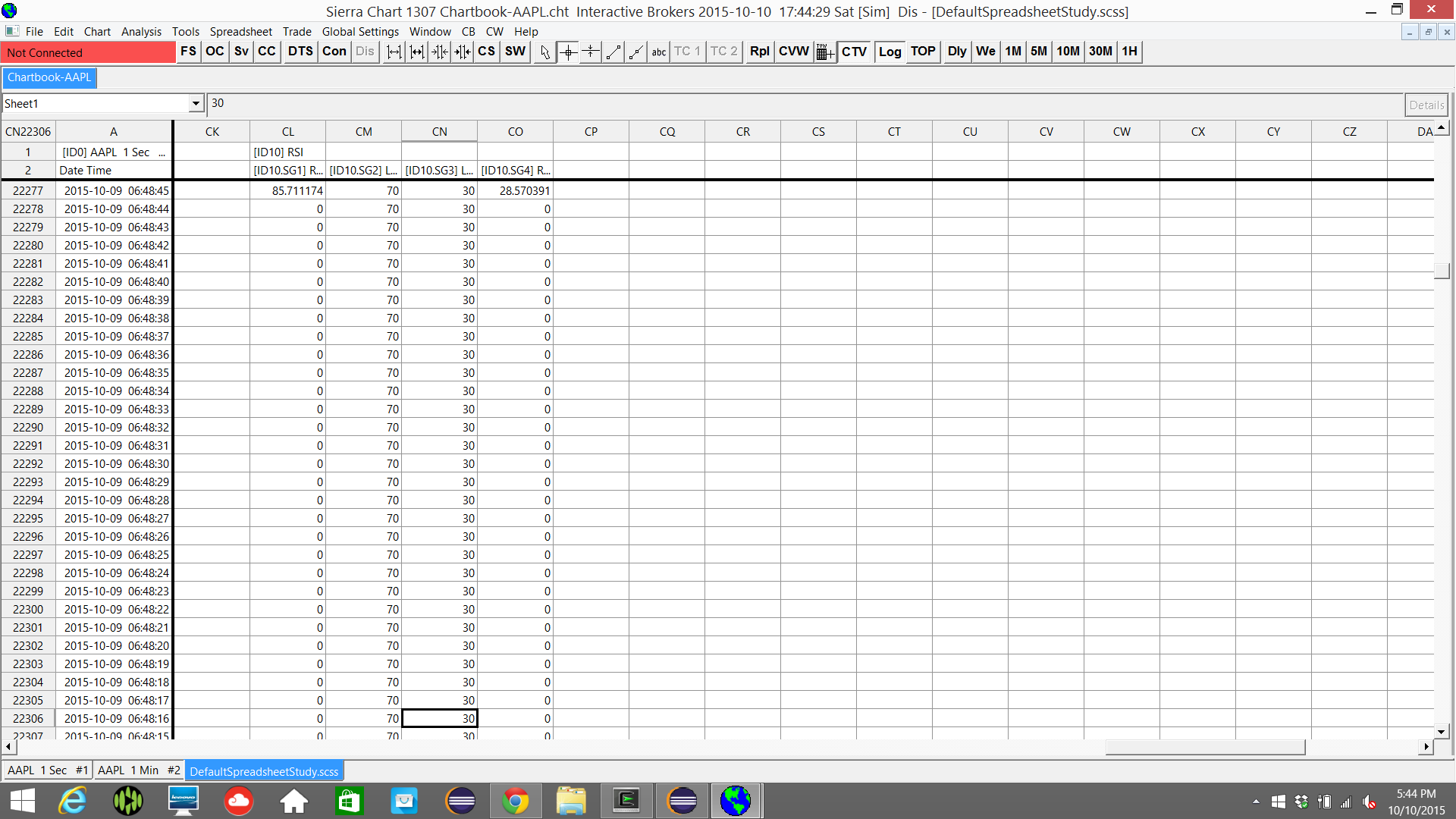Screen dimensions: 1456x819
Task: Expand the Sheet1 dropdown
Action: (x=196, y=104)
